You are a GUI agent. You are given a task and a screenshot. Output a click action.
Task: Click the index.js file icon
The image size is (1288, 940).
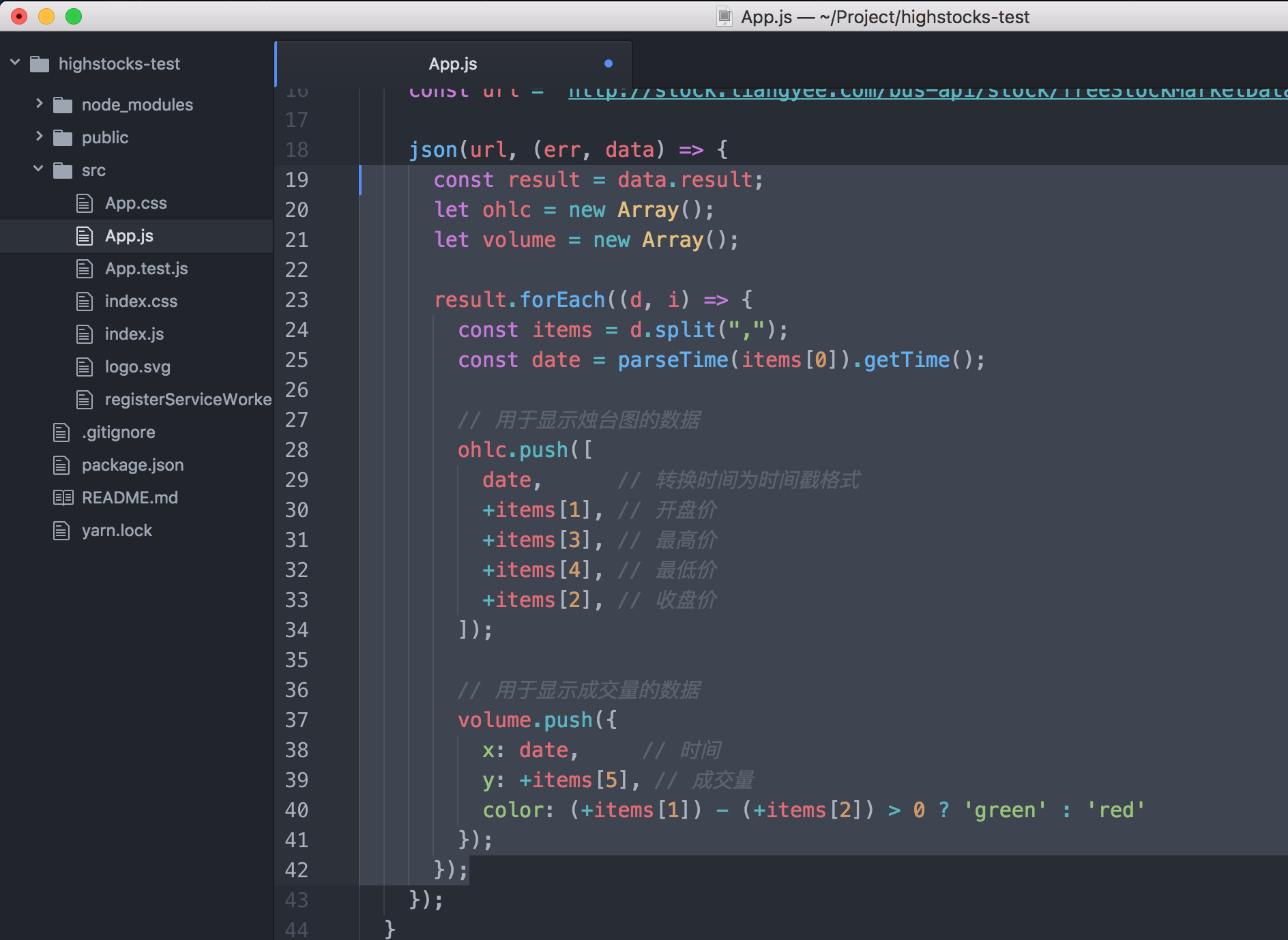tap(85, 334)
